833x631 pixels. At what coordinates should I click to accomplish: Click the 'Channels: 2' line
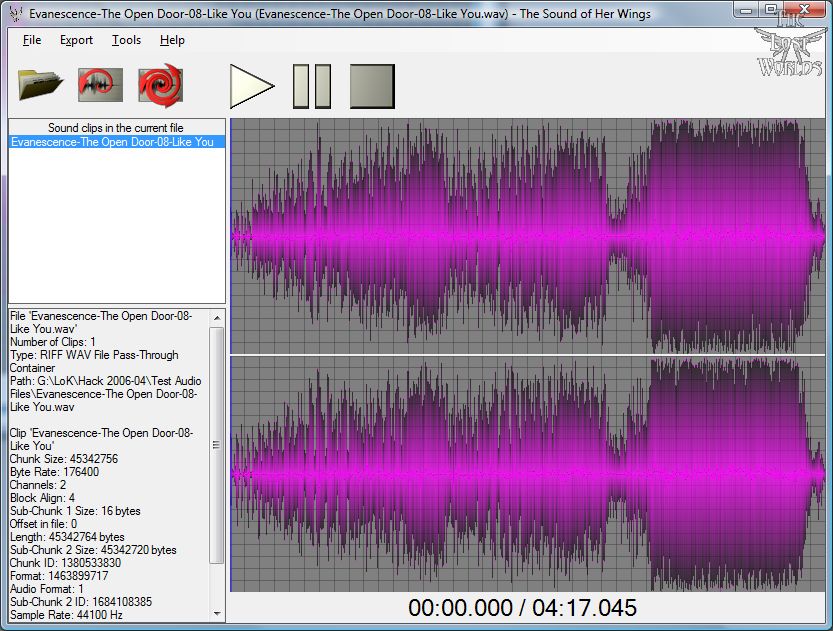coord(38,484)
